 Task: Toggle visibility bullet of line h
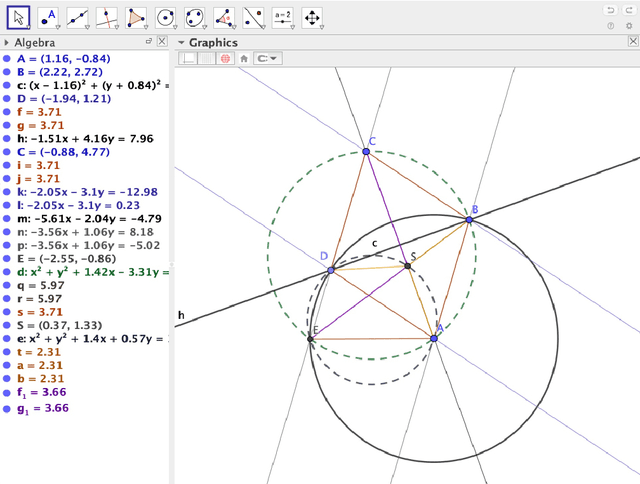[7, 140]
